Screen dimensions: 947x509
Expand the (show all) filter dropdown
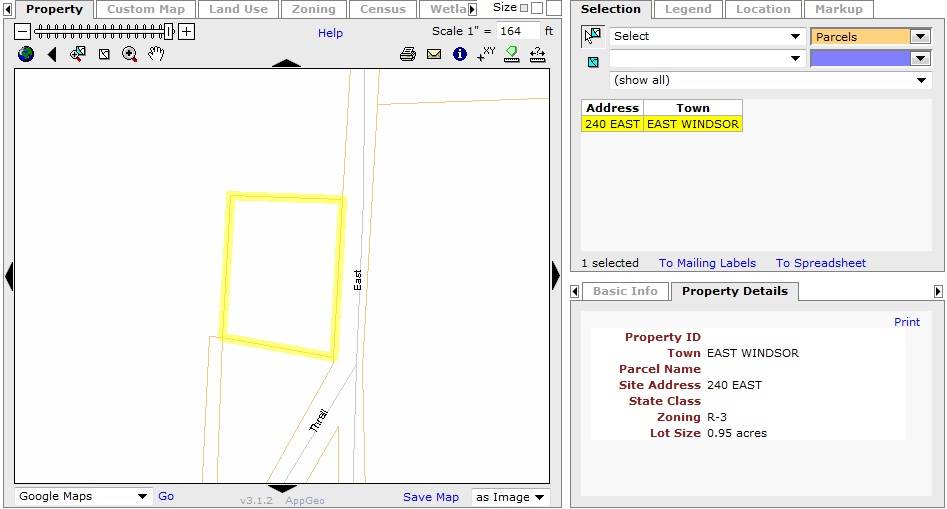click(x=769, y=80)
